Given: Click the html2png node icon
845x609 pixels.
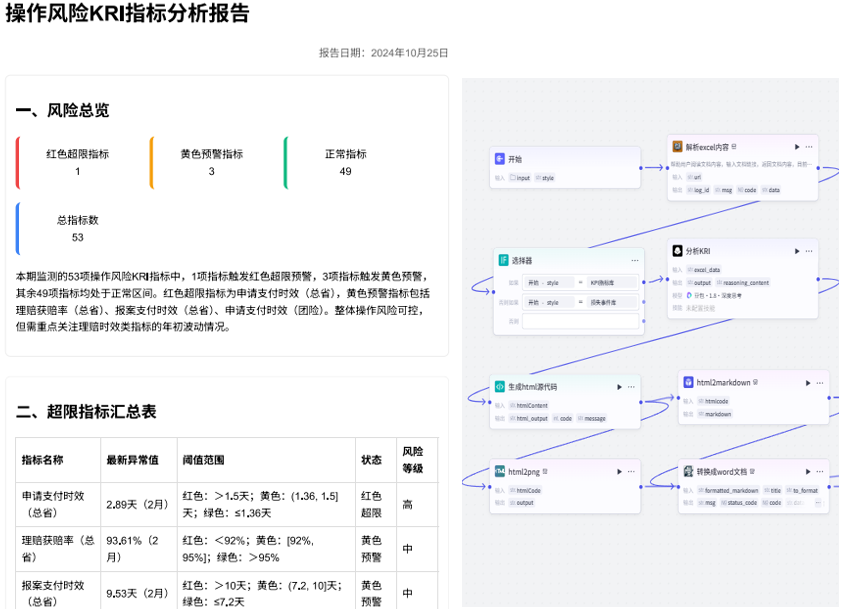Looking at the screenshot, I should [x=500, y=471].
